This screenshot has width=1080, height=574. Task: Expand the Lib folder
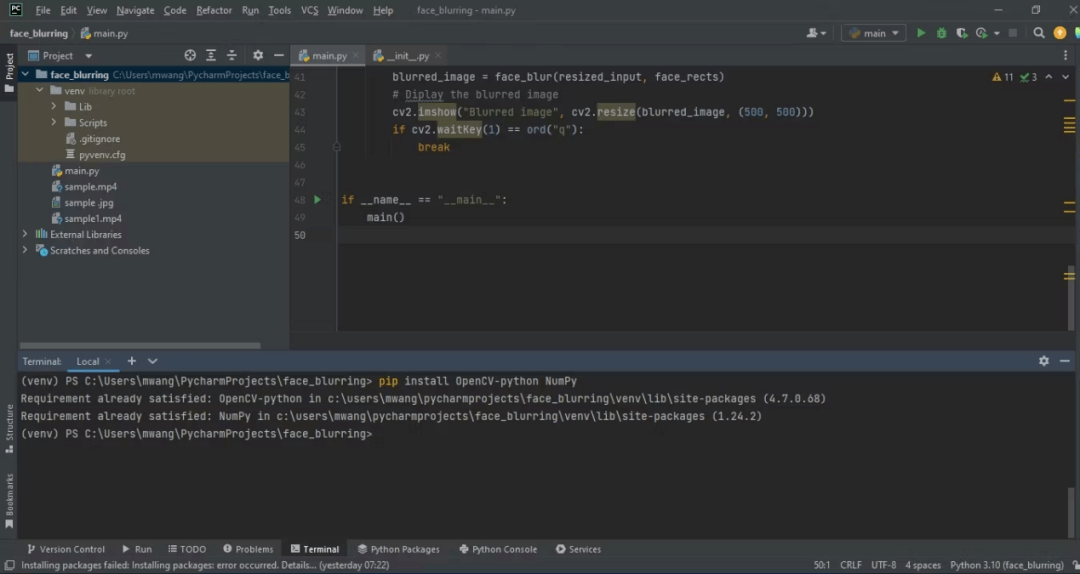click(x=54, y=106)
